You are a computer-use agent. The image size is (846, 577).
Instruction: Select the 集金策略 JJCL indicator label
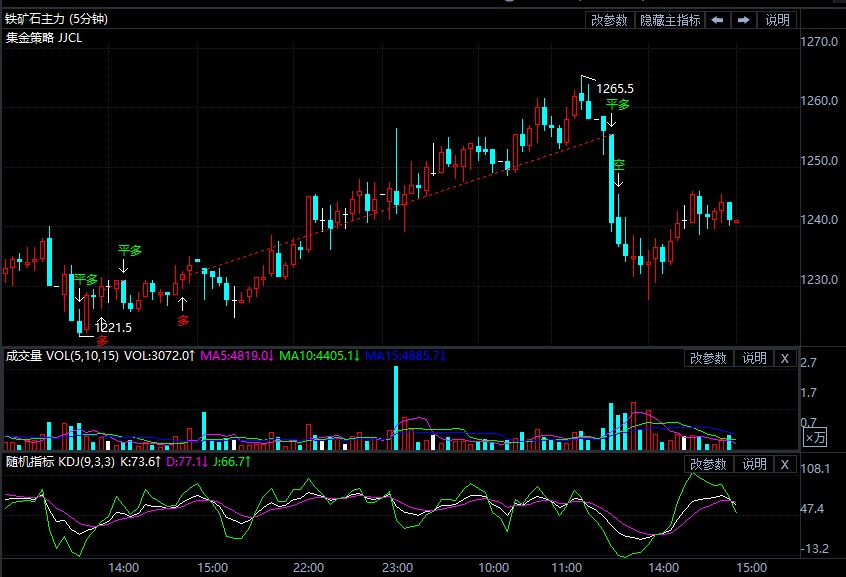pyautogui.click(x=44, y=38)
